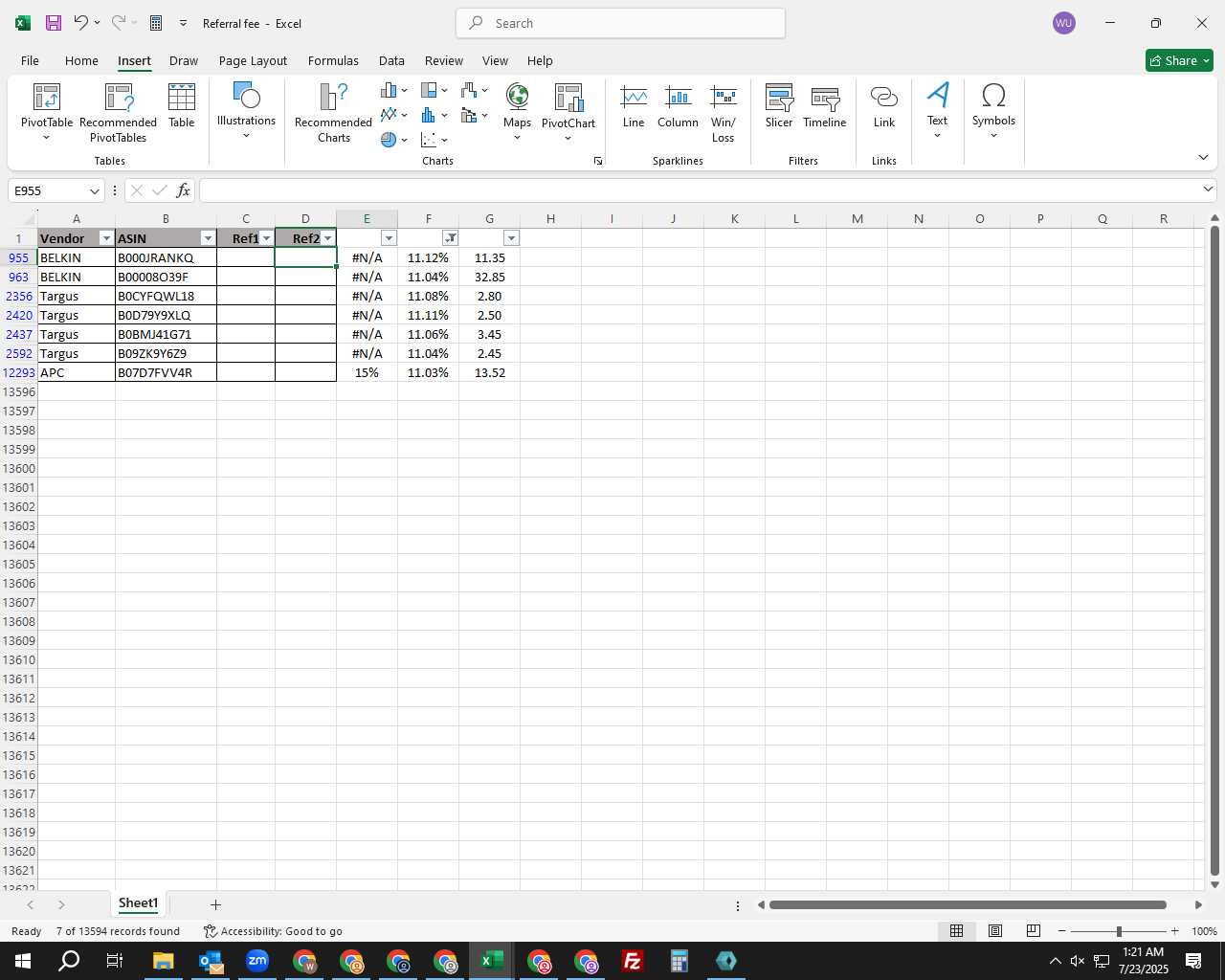
Task: Open the Vendor column filter dropdown
Action: click(106, 238)
